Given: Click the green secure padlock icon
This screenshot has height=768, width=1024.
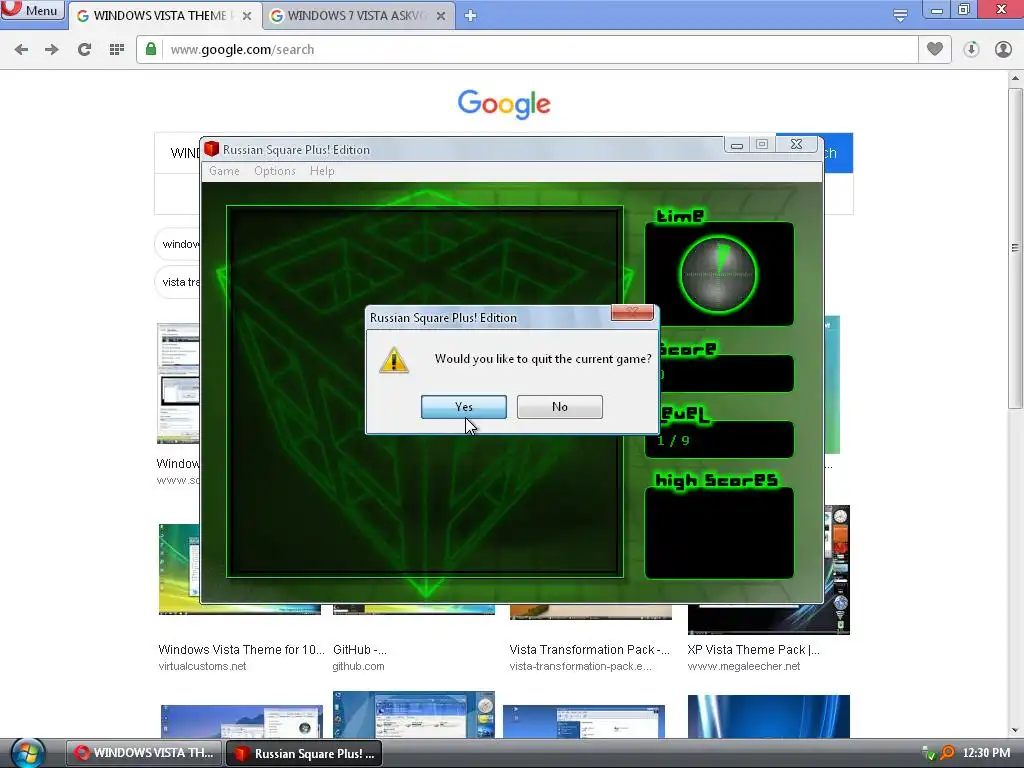Looking at the screenshot, I should (151, 50).
